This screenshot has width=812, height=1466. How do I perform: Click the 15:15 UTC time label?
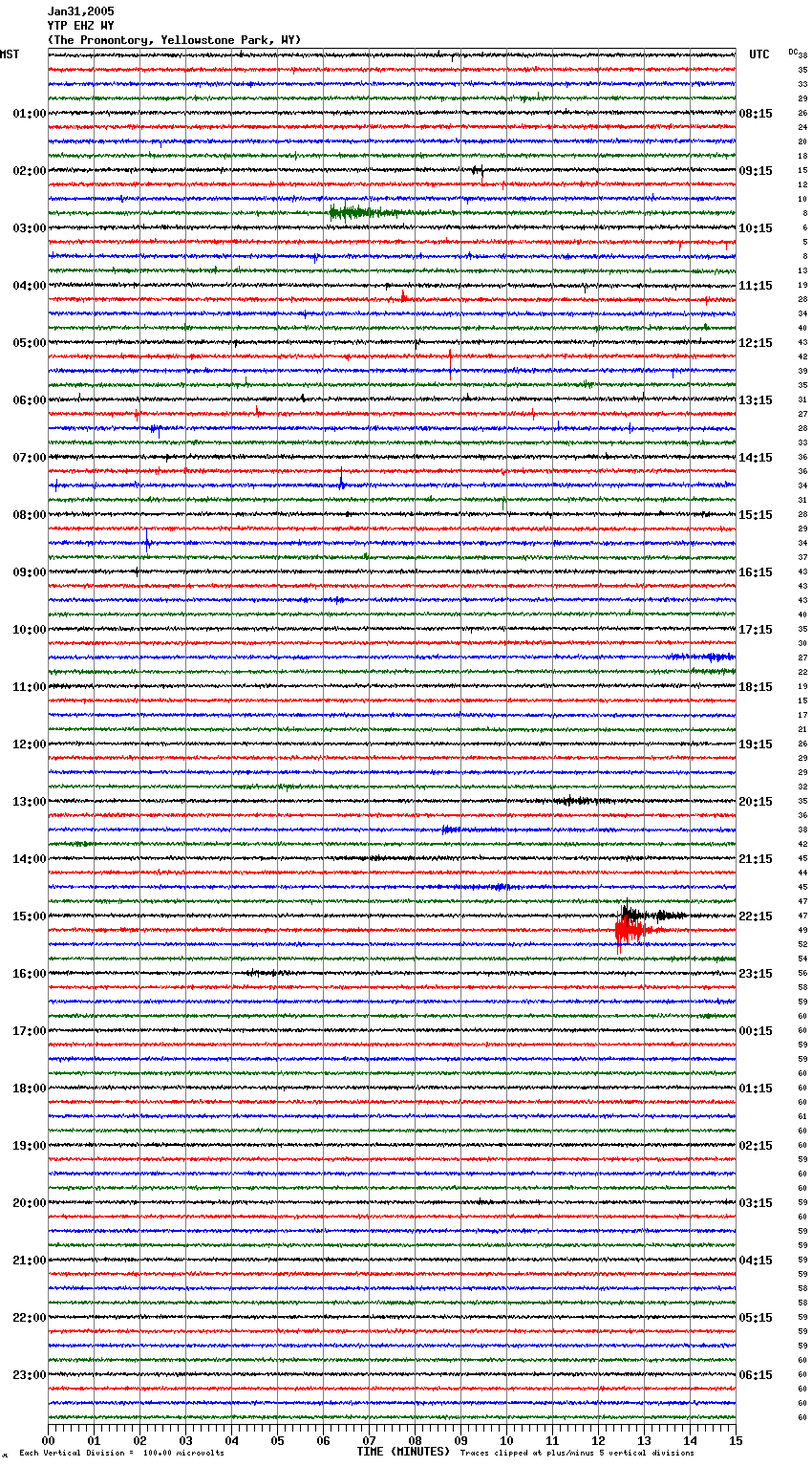[756, 515]
